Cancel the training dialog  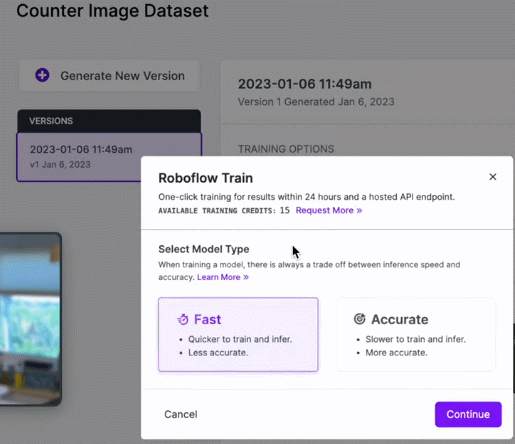pyautogui.click(x=181, y=414)
